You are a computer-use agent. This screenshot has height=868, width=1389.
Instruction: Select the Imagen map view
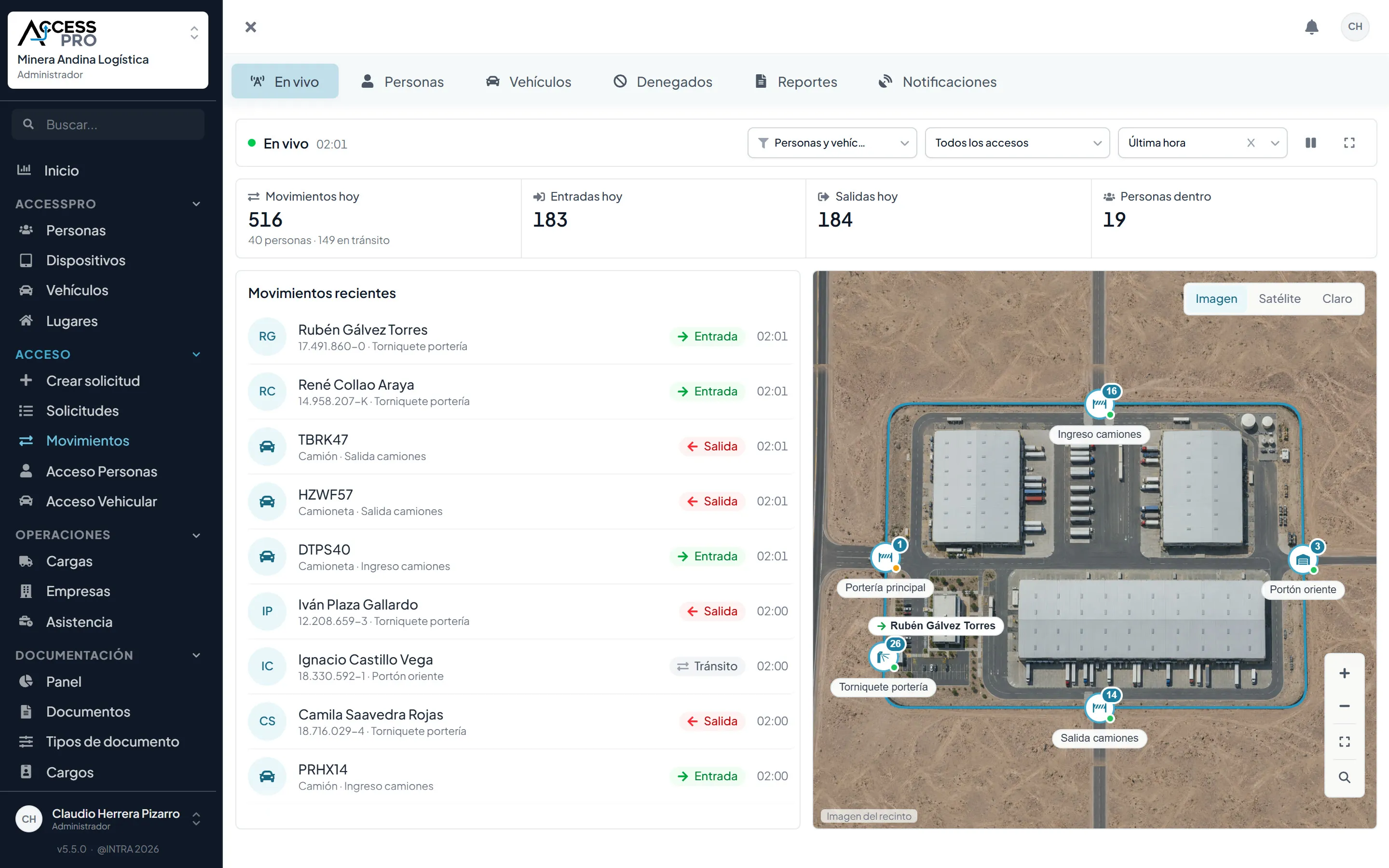pos(1216,298)
